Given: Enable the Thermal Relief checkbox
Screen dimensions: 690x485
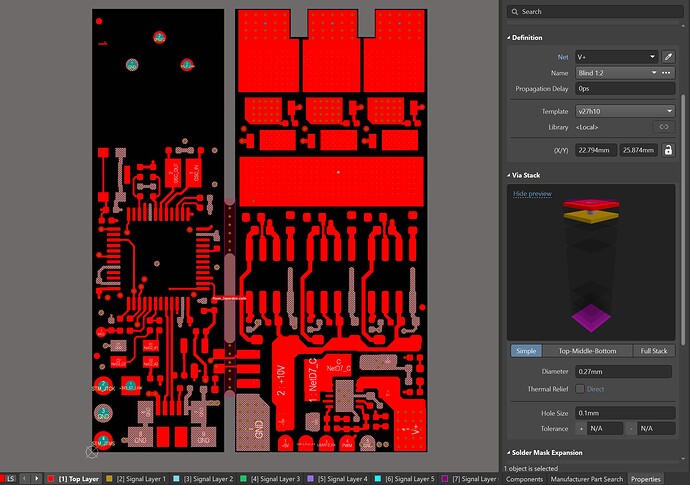Looking at the screenshot, I should tap(580, 389).
